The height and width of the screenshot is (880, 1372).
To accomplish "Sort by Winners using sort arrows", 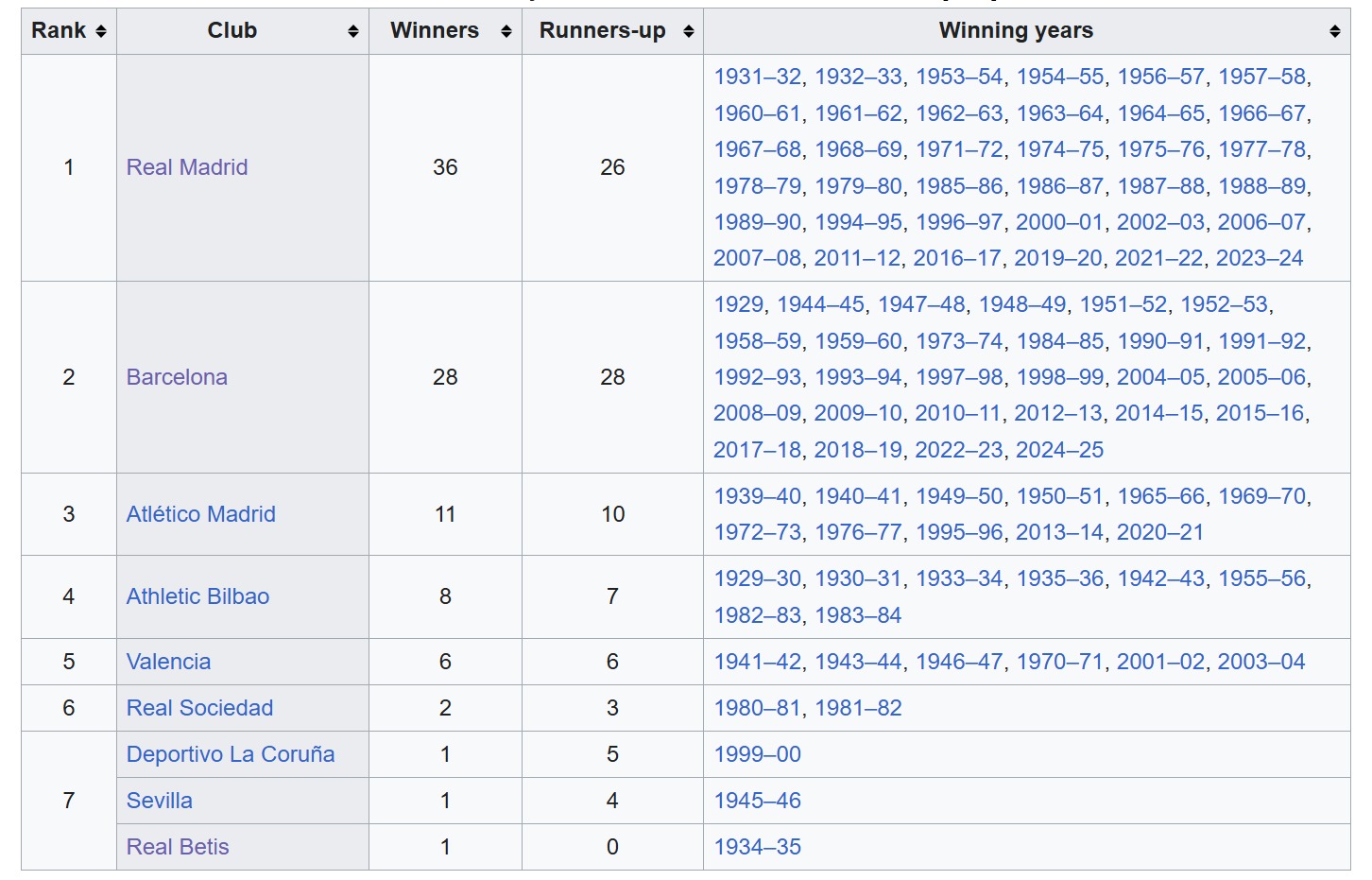I will click(506, 31).
